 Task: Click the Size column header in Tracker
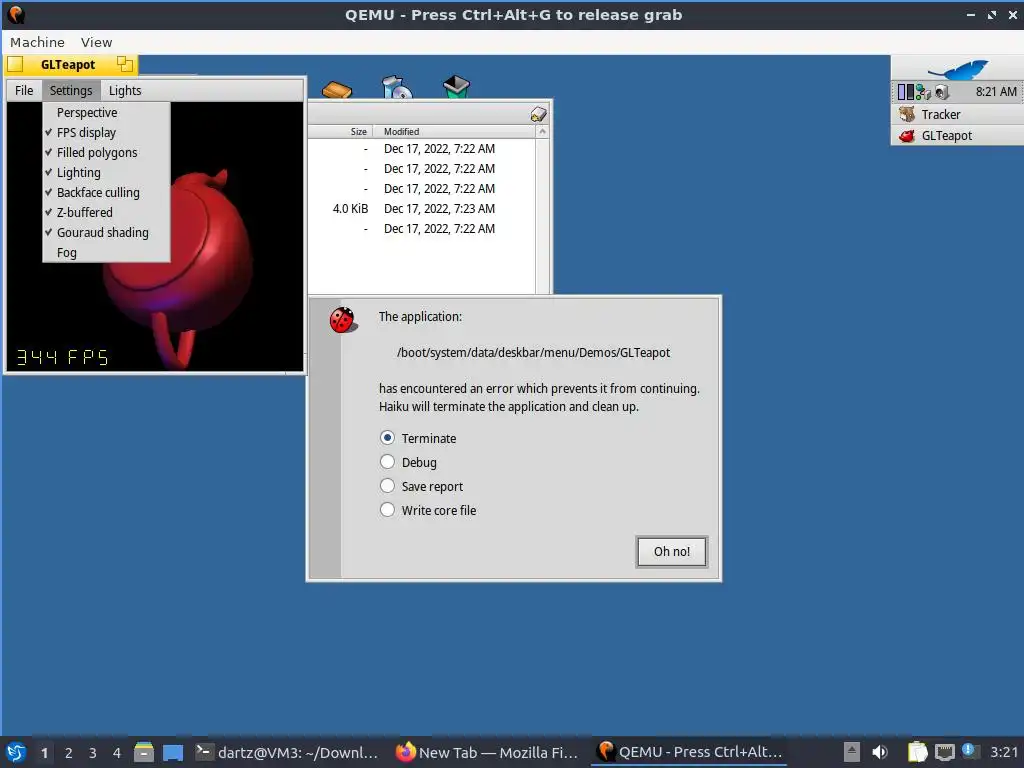coord(341,131)
